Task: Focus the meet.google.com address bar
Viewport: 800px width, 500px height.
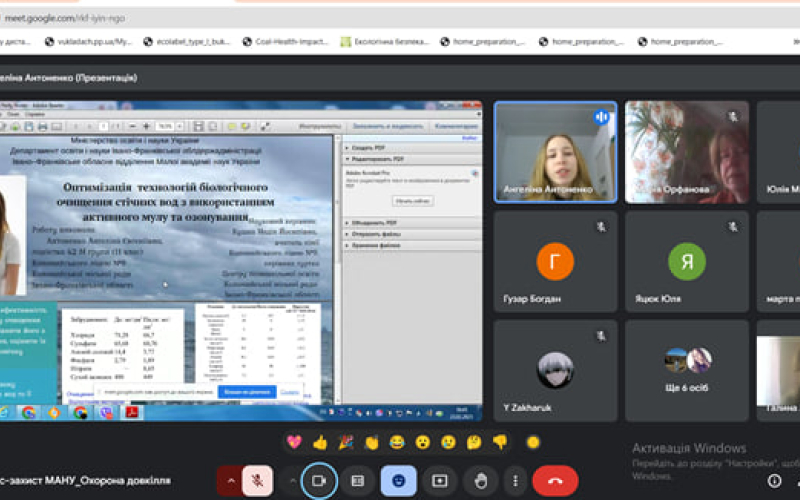Action: 400,18
